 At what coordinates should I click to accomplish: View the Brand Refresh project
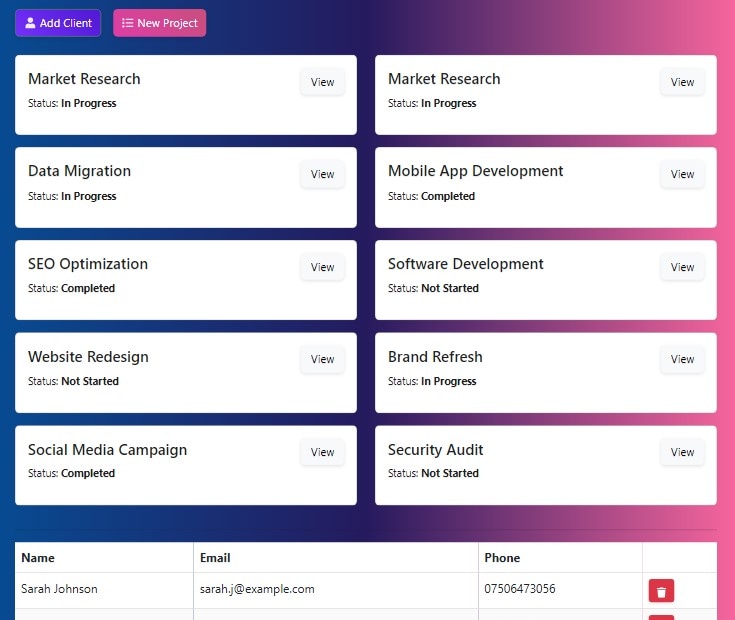(682, 359)
